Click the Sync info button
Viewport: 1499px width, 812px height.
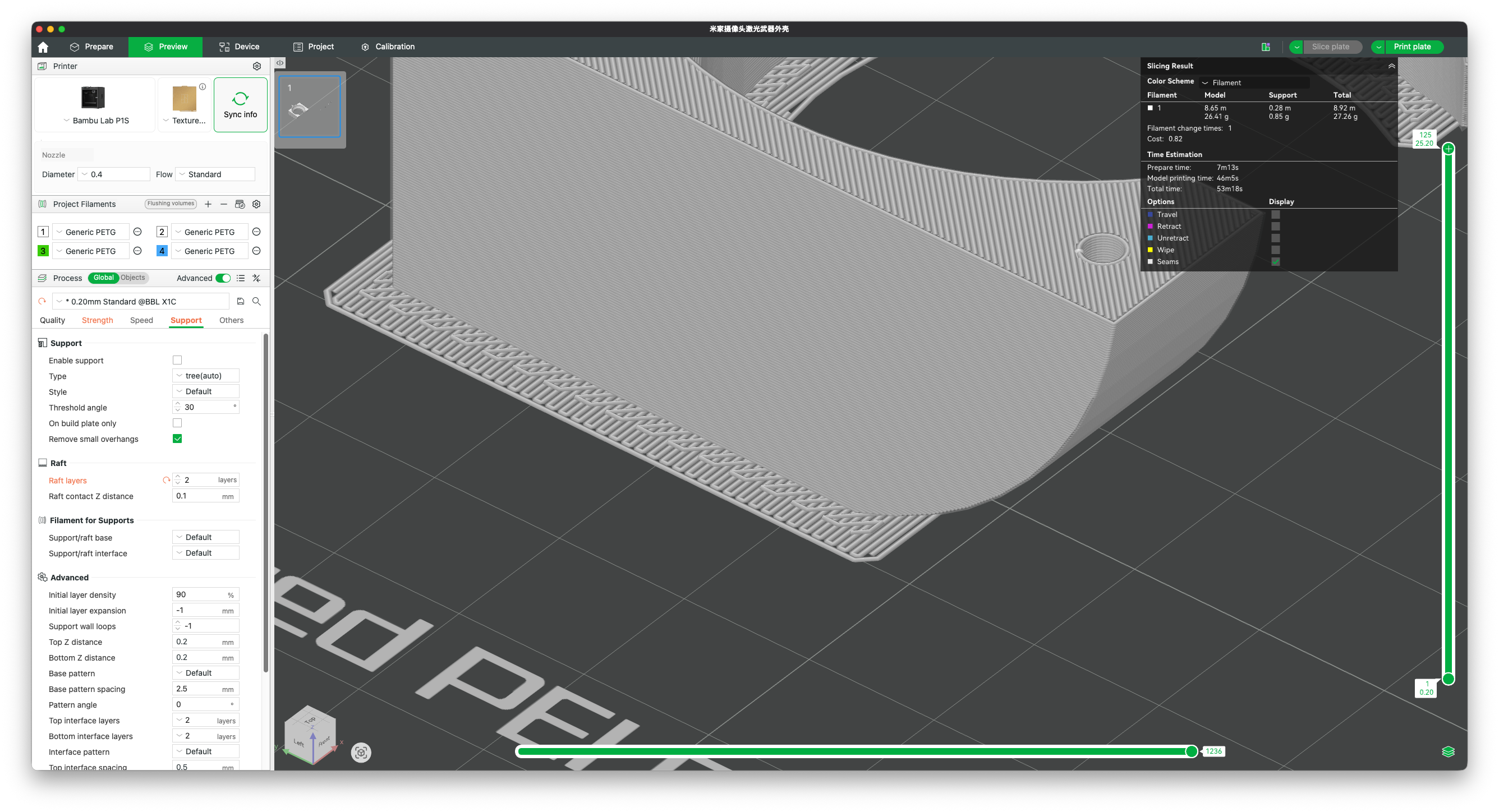tap(240, 105)
